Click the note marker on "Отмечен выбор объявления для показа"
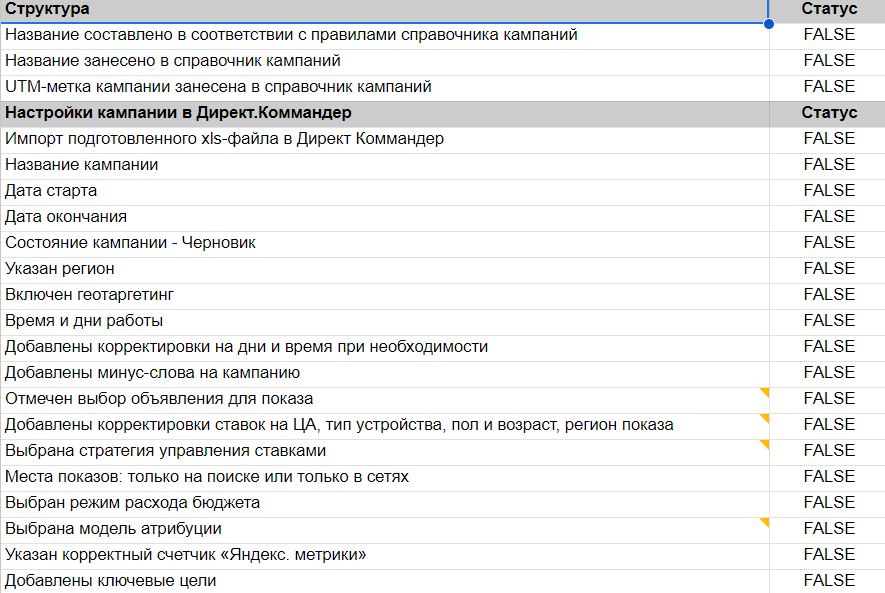The height and width of the screenshot is (593, 885). 765,392
